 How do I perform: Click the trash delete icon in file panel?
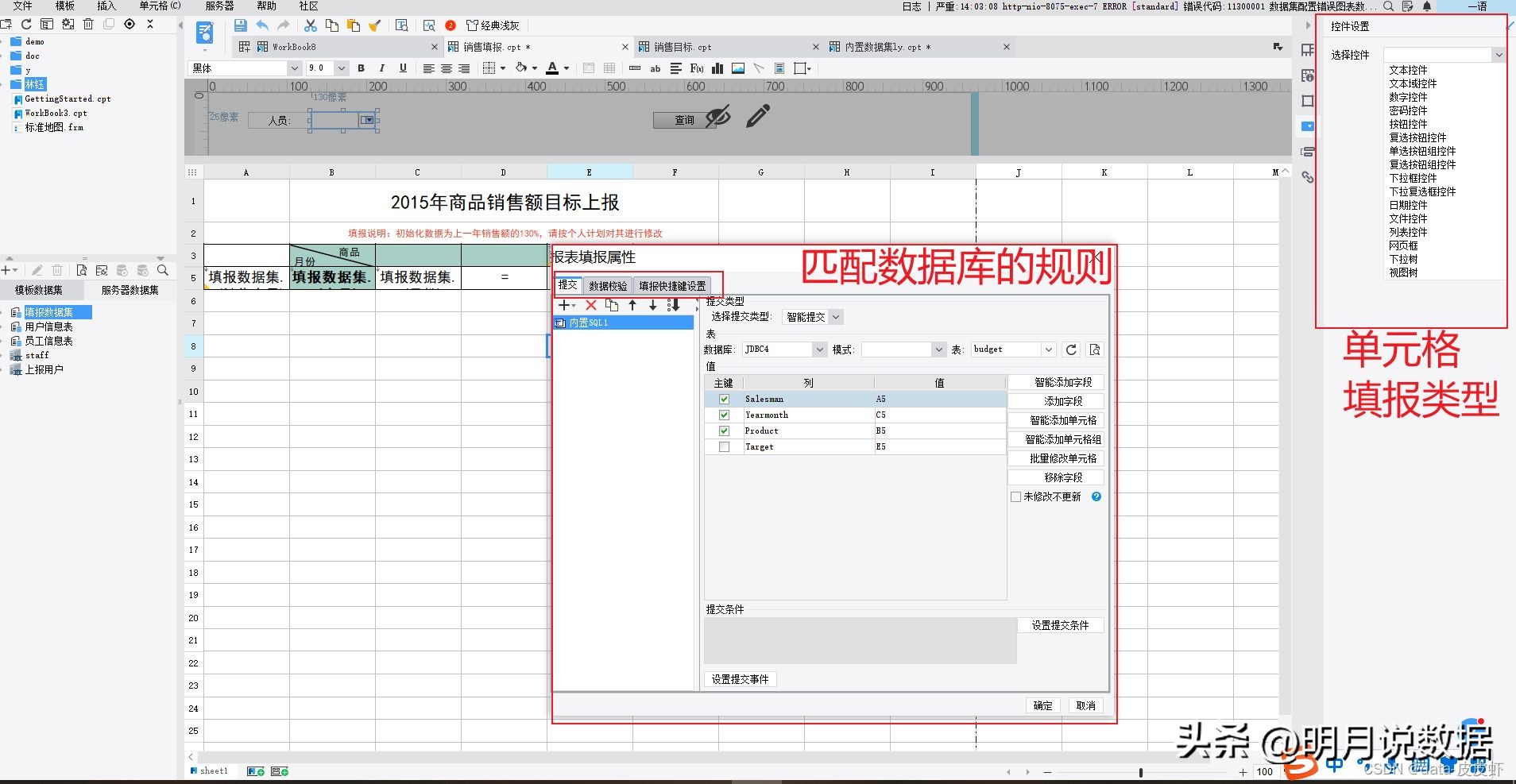click(x=88, y=25)
